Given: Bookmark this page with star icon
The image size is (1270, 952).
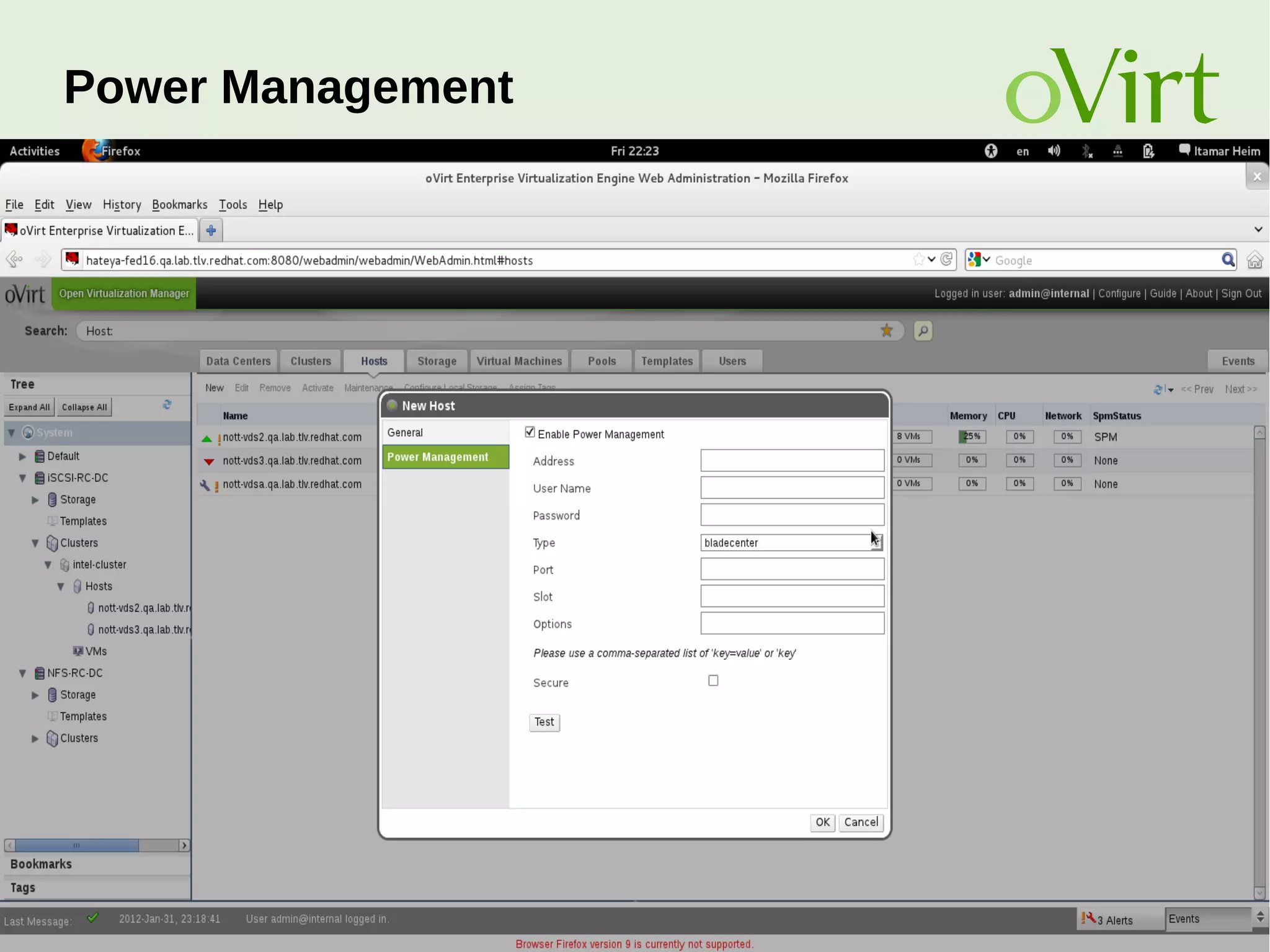Looking at the screenshot, I should click(918, 259).
